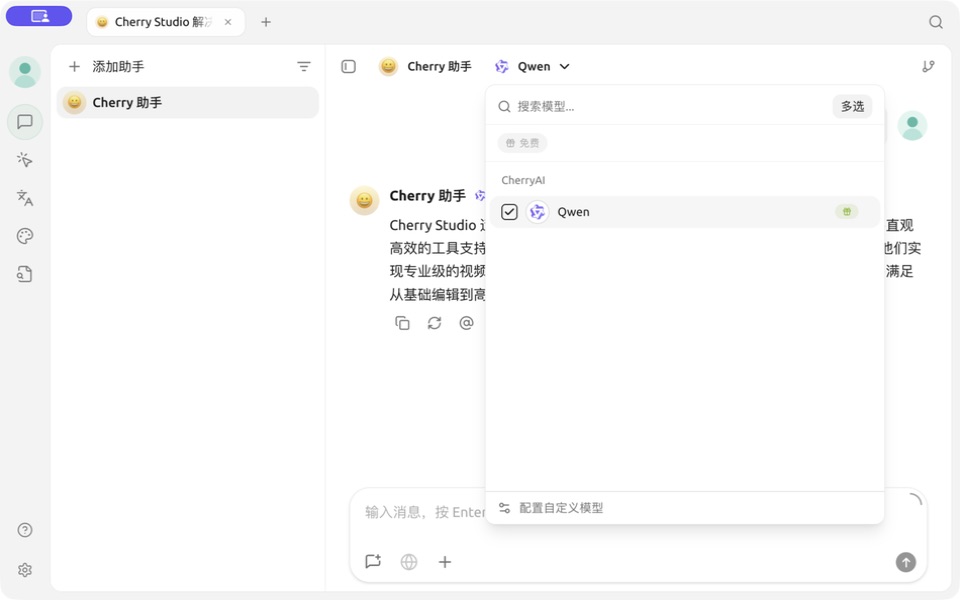Open the painting palette sidebar icon

pyautogui.click(x=25, y=236)
